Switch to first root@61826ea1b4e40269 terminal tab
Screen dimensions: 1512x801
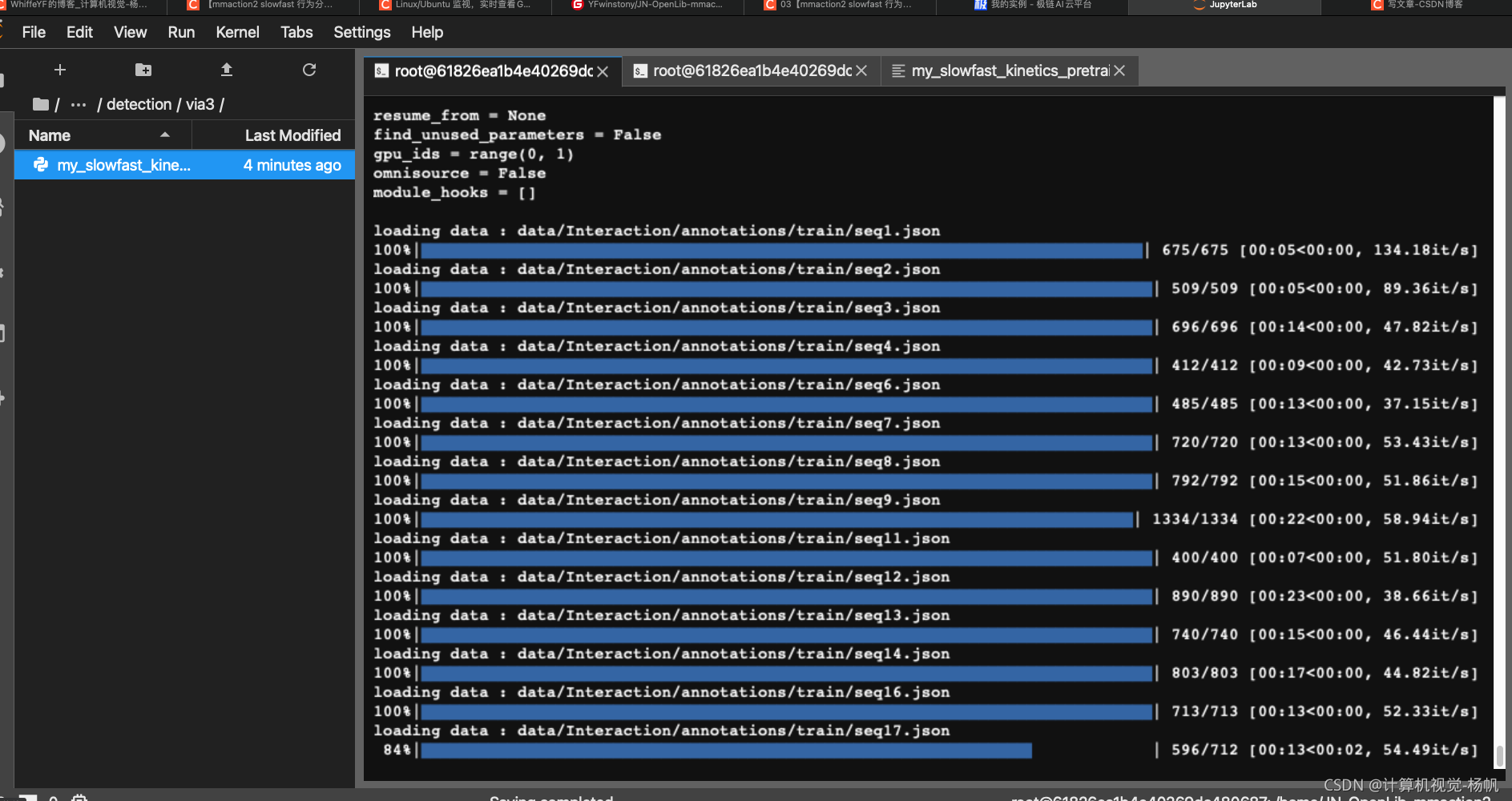tap(493, 71)
